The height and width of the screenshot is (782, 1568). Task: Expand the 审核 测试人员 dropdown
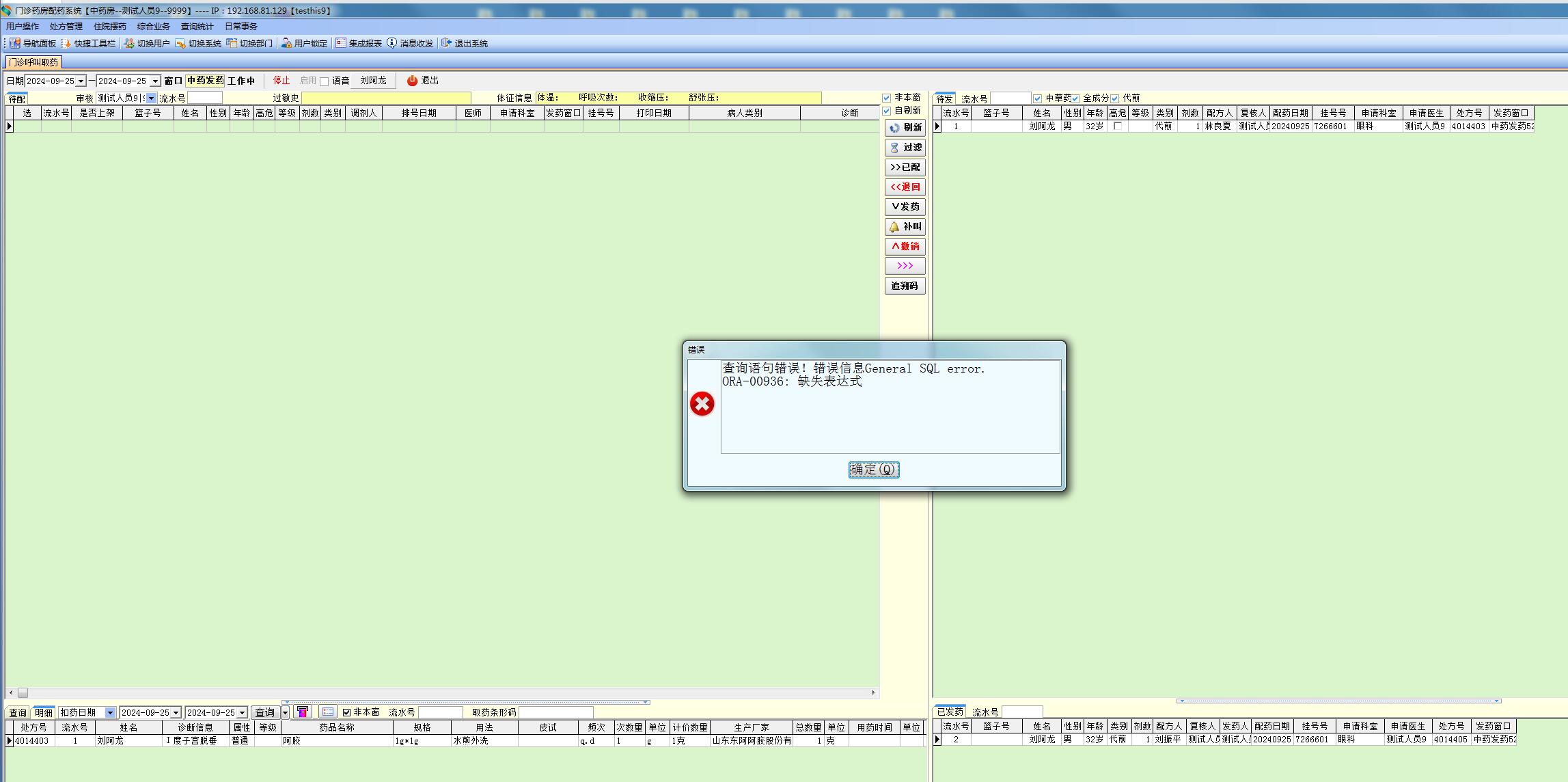coord(152,98)
